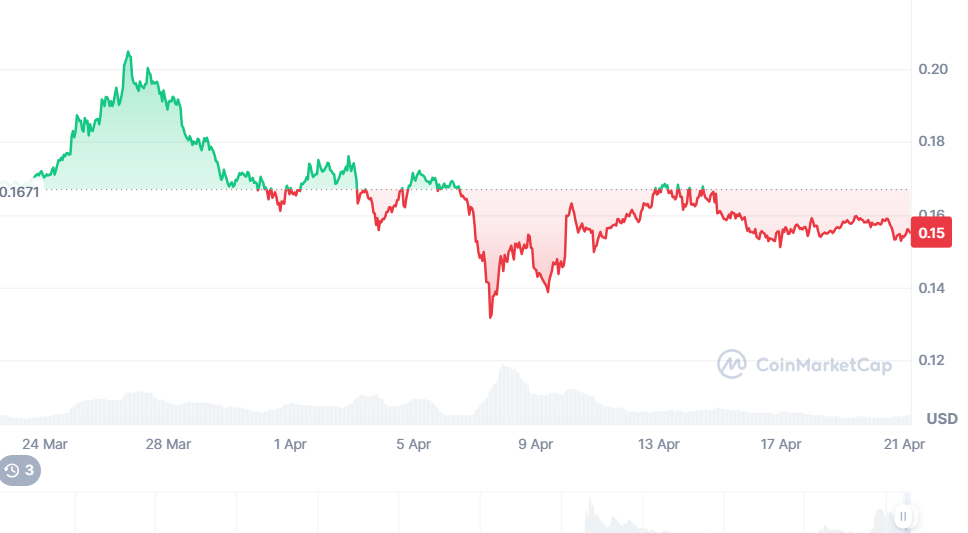Click the highest green peak of the price line
The height and width of the screenshot is (533, 968).
tap(128, 52)
